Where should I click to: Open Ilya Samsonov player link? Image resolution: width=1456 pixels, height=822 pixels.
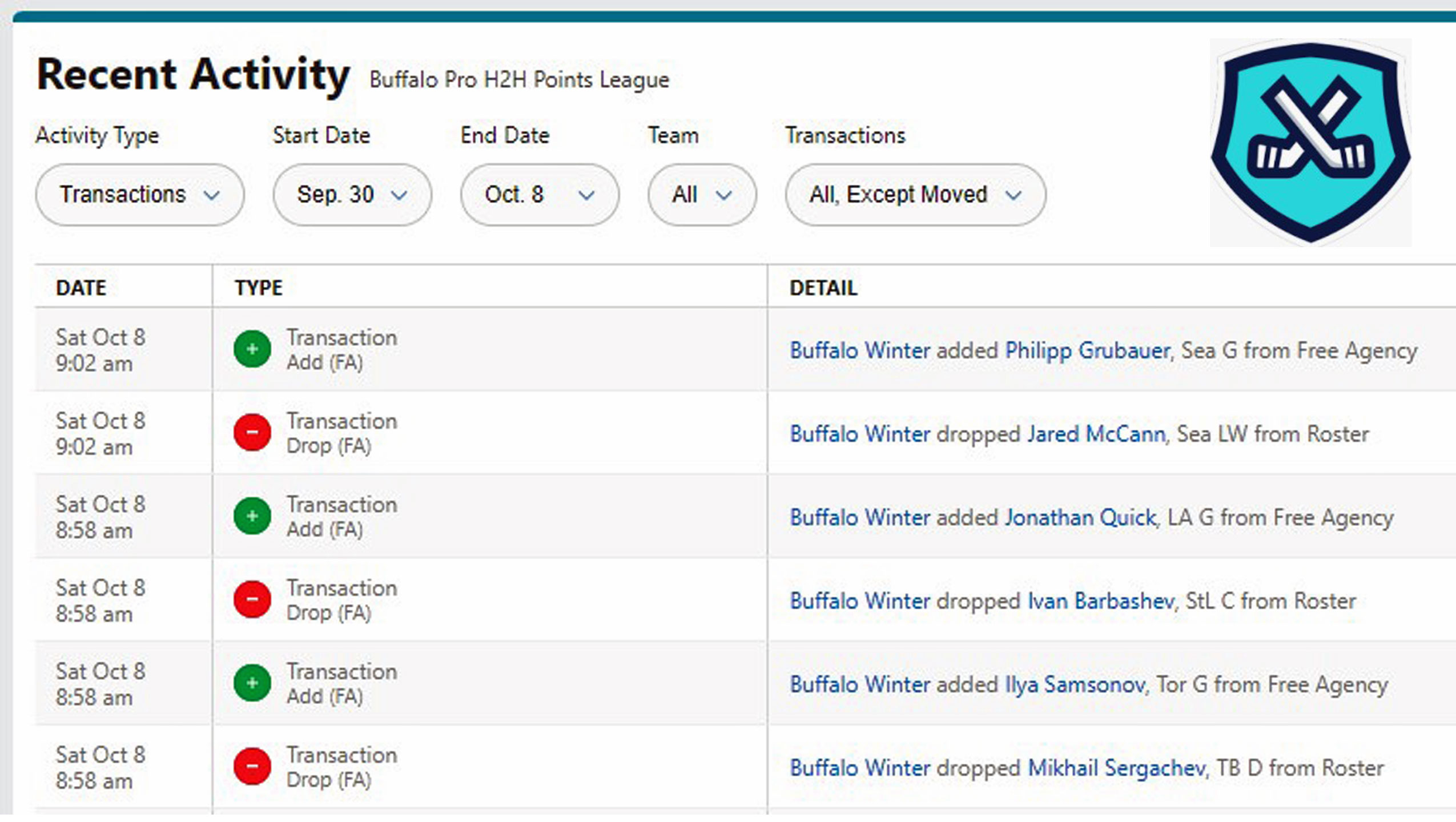(x=1075, y=684)
